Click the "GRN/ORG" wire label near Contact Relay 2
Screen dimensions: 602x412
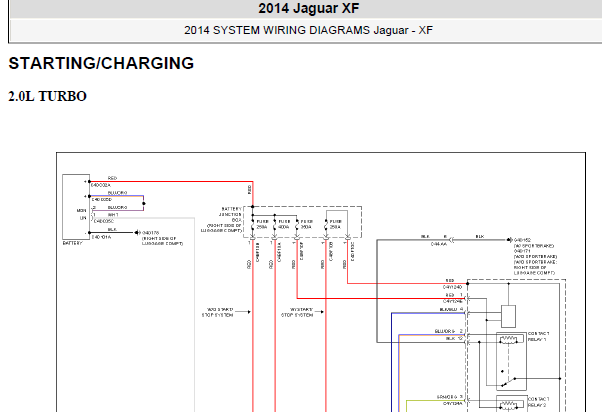(x=447, y=397)
